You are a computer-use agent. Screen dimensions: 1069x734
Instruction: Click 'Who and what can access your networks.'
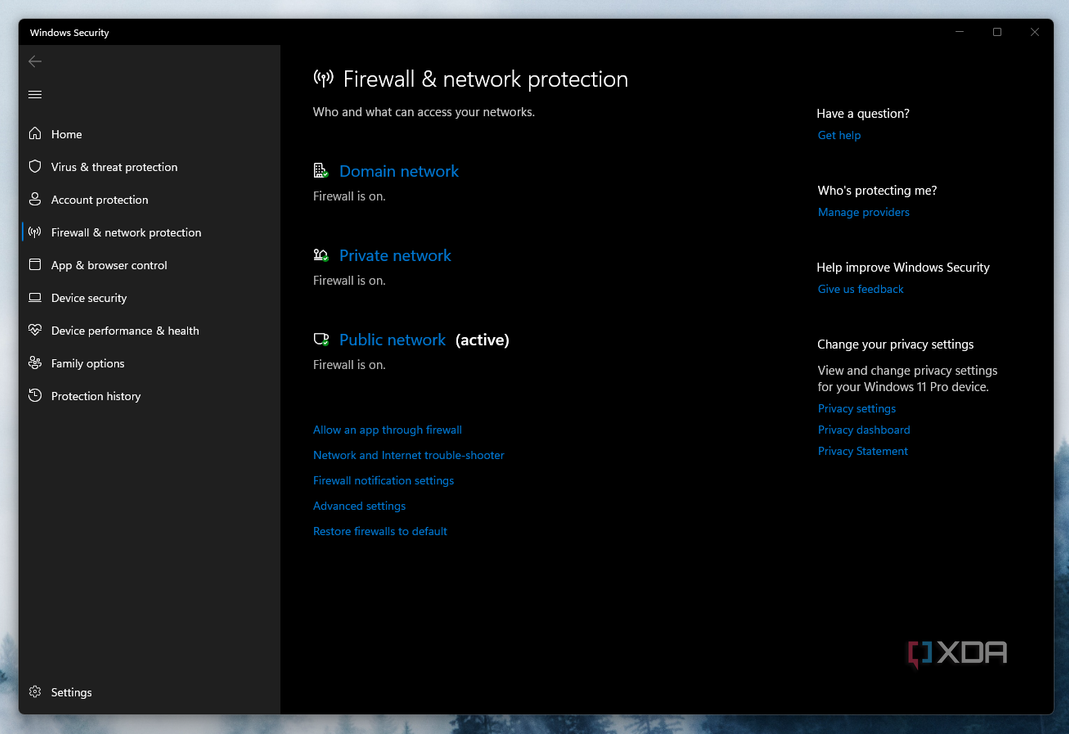[423, 112]
